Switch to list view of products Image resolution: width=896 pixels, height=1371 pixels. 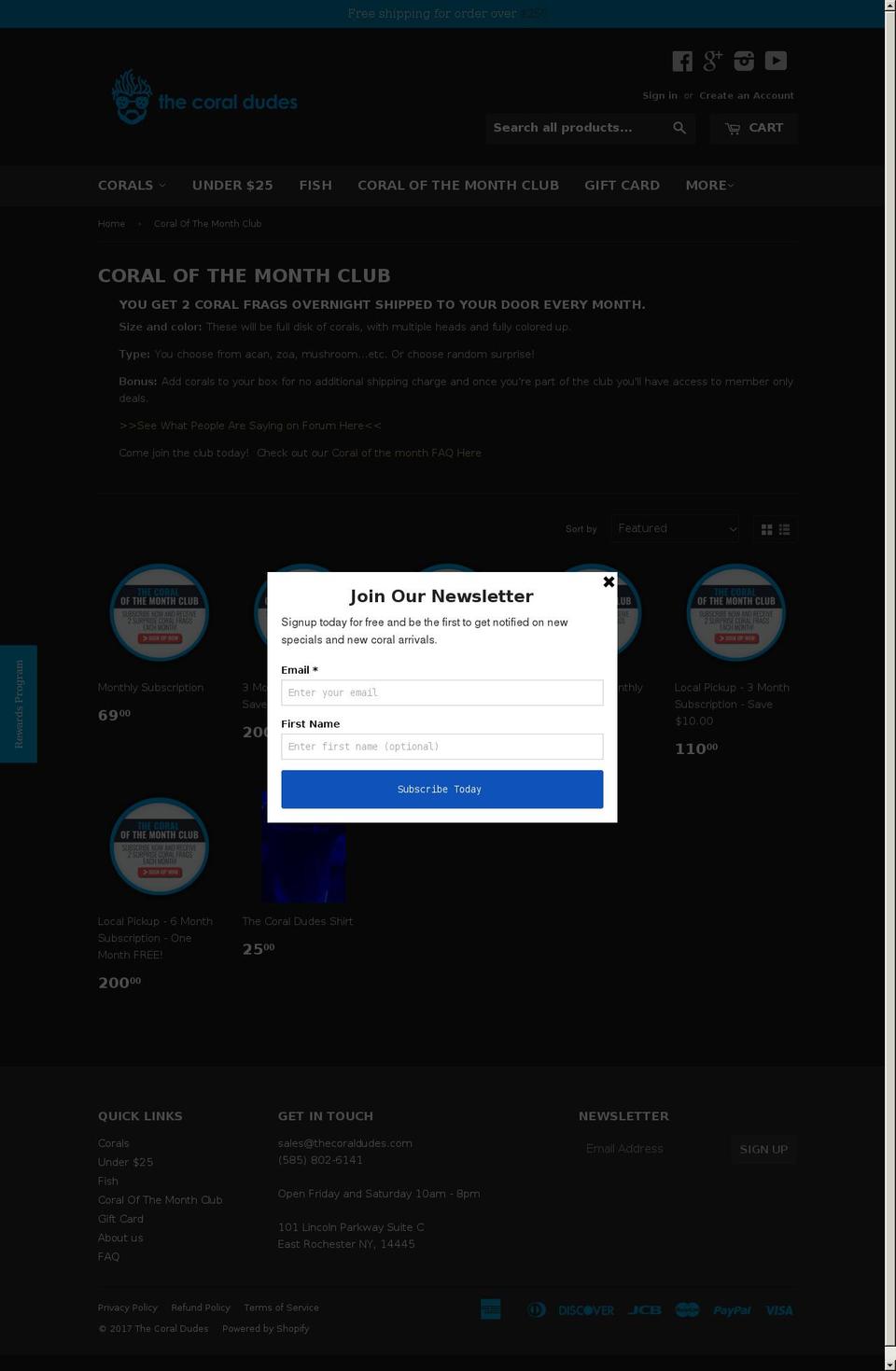(x=784, y=529)
